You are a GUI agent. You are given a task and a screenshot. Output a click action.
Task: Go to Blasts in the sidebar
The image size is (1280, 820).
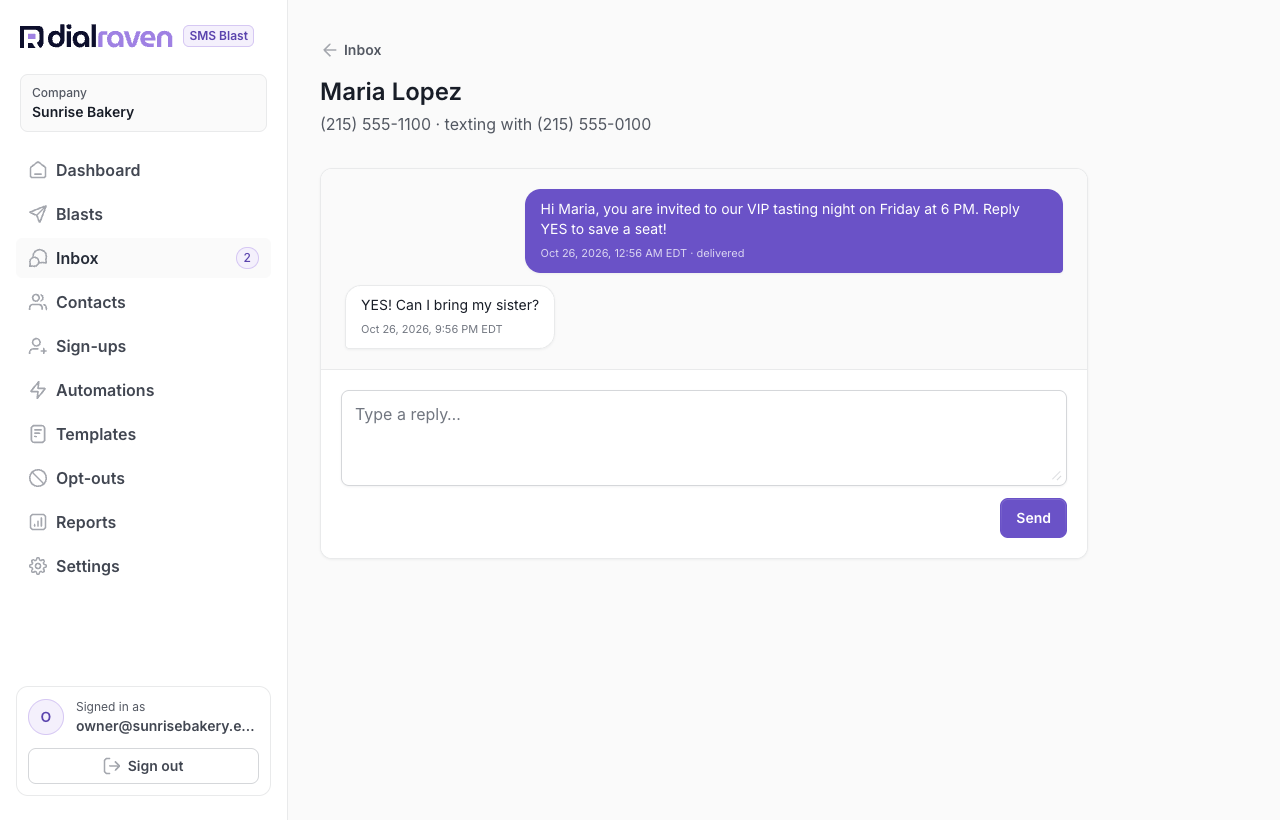click(x=143, y=214)
